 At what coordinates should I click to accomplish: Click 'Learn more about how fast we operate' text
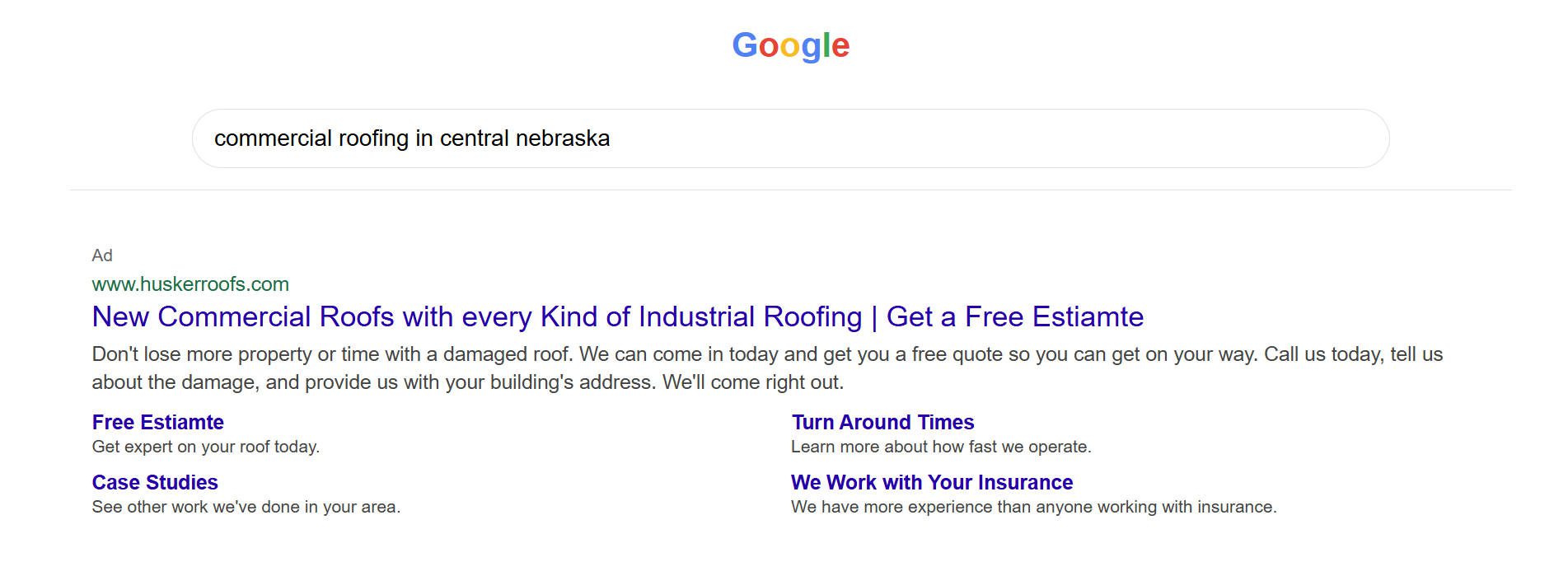[940, 448]
